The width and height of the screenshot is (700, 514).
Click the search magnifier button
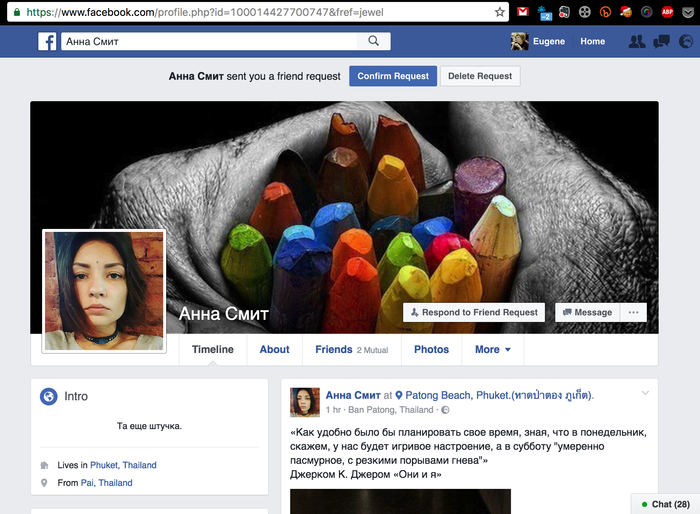click(x=373, y=42)
